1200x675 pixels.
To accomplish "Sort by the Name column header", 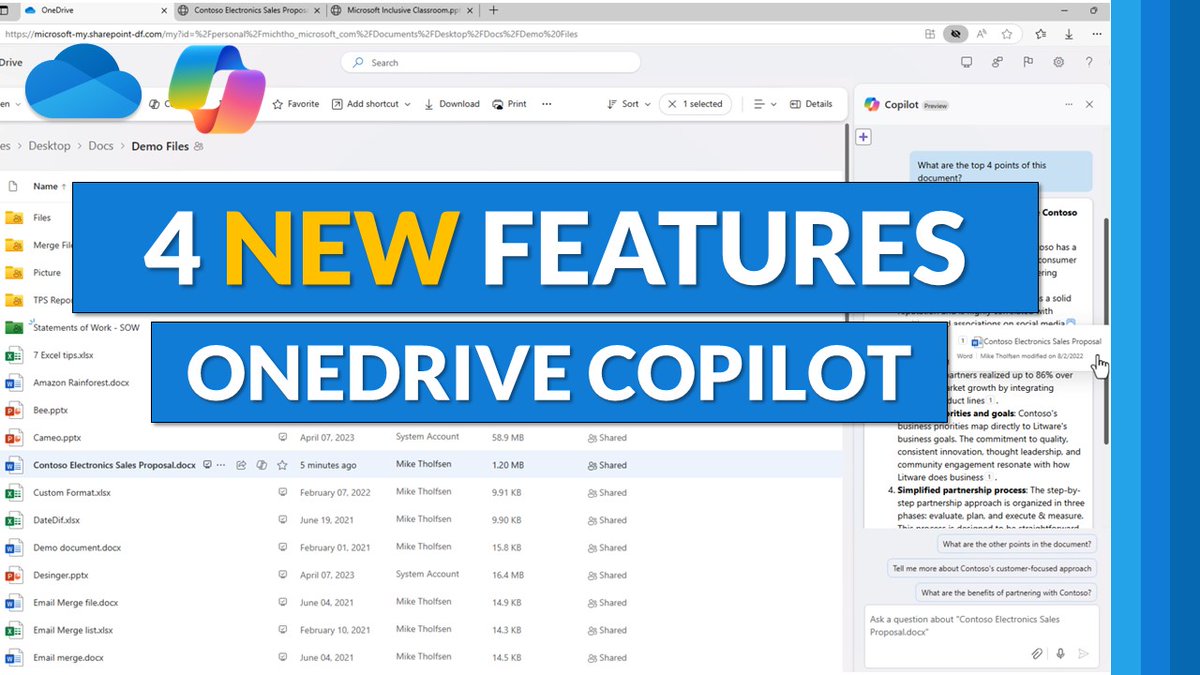I will pos(50,186).
